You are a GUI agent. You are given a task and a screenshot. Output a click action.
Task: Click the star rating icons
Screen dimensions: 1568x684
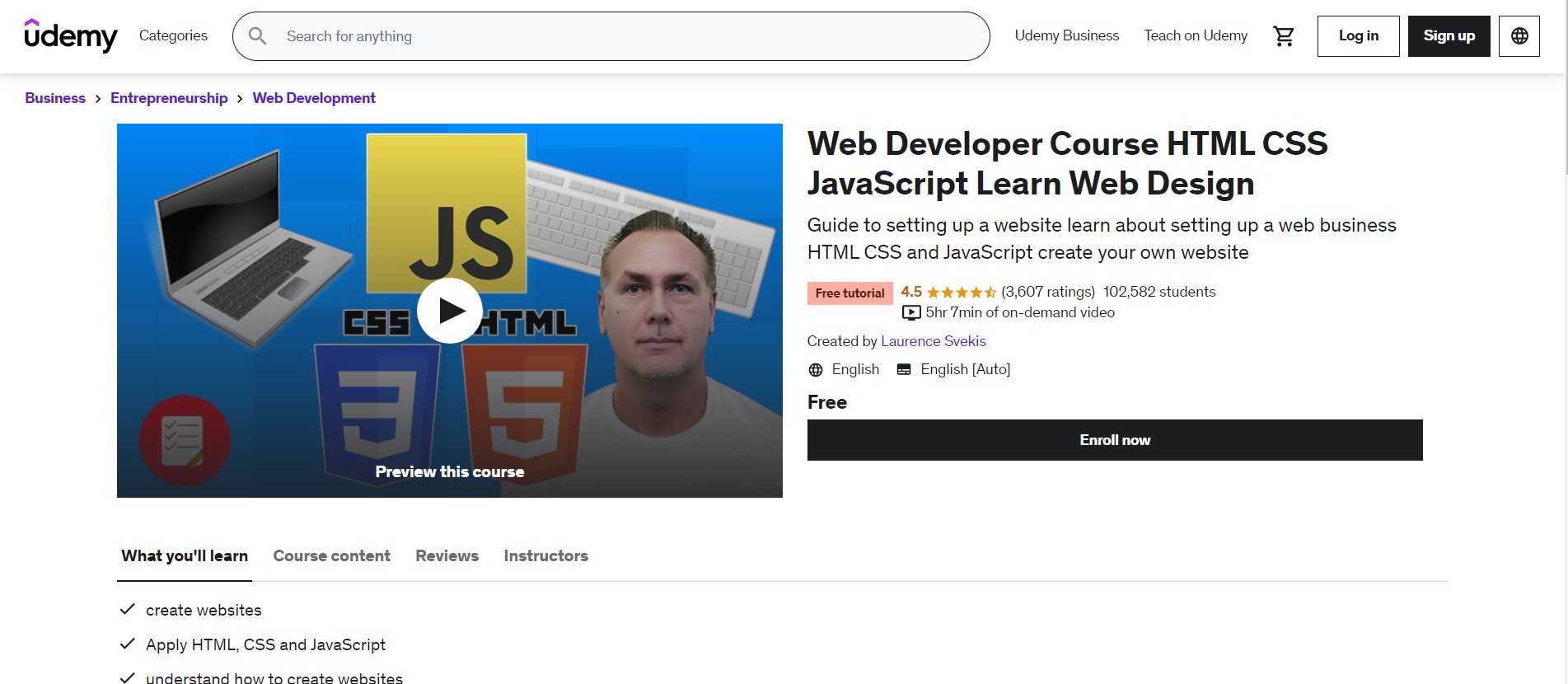point(962,292)
